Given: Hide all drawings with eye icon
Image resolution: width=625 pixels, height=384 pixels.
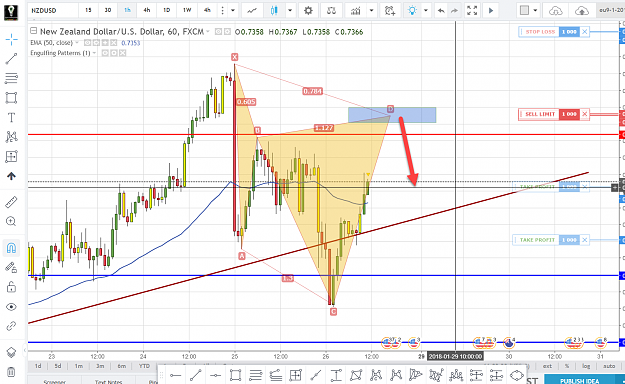Looking at the screenshot, I should click(x=11, y=307).
